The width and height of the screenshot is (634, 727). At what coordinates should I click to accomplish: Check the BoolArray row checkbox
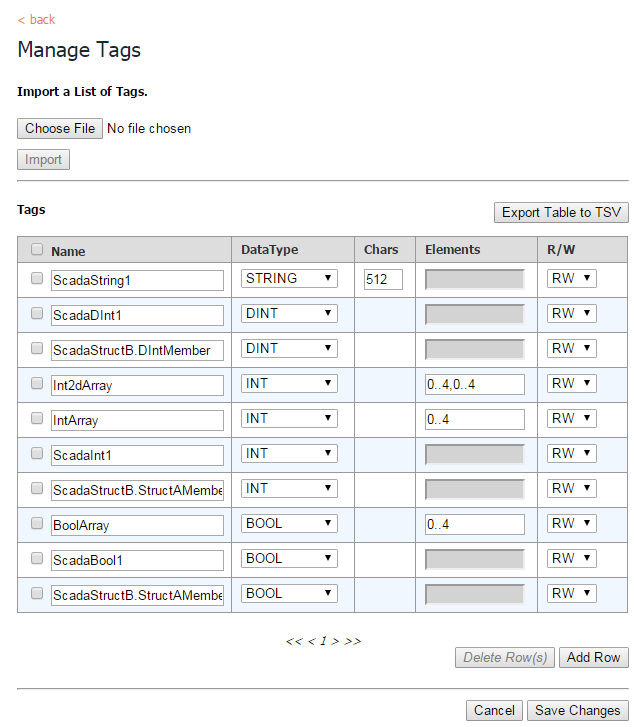37,523
